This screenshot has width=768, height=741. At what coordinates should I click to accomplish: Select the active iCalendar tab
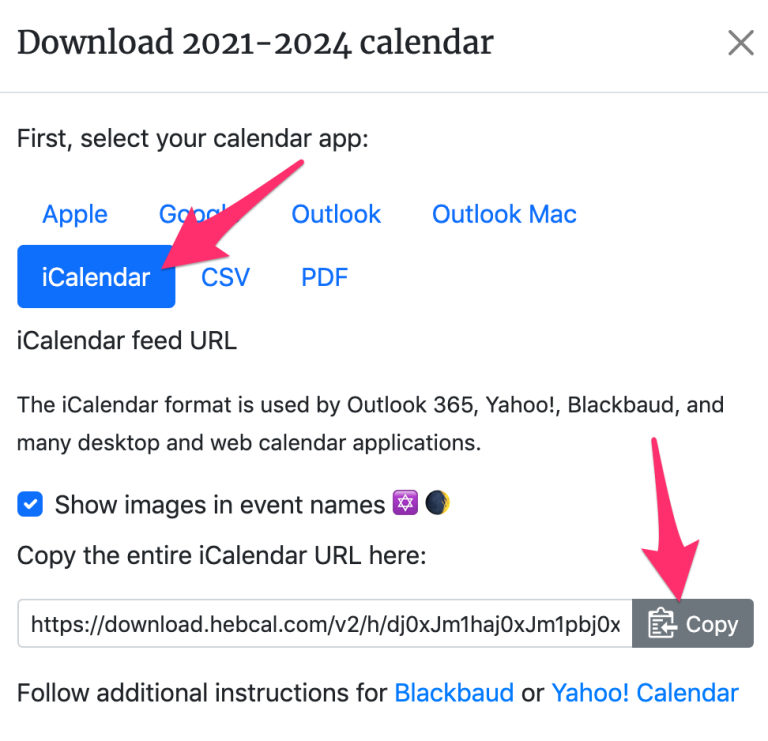96,277
